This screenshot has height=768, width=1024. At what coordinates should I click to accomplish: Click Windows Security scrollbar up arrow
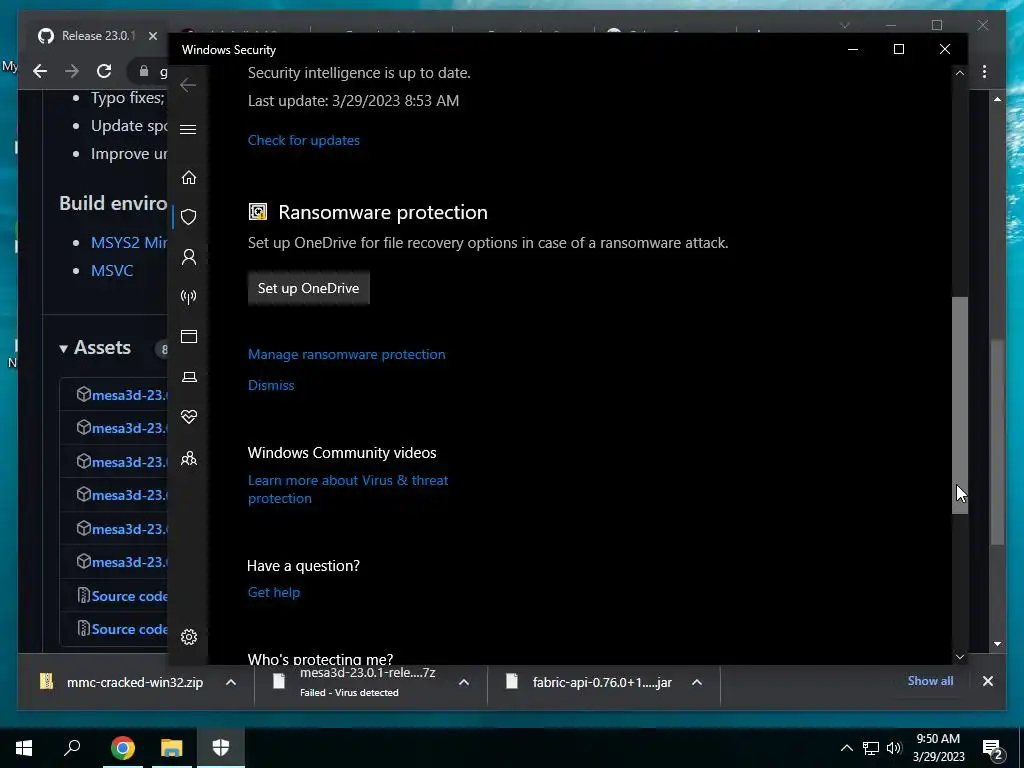(959, 73)
